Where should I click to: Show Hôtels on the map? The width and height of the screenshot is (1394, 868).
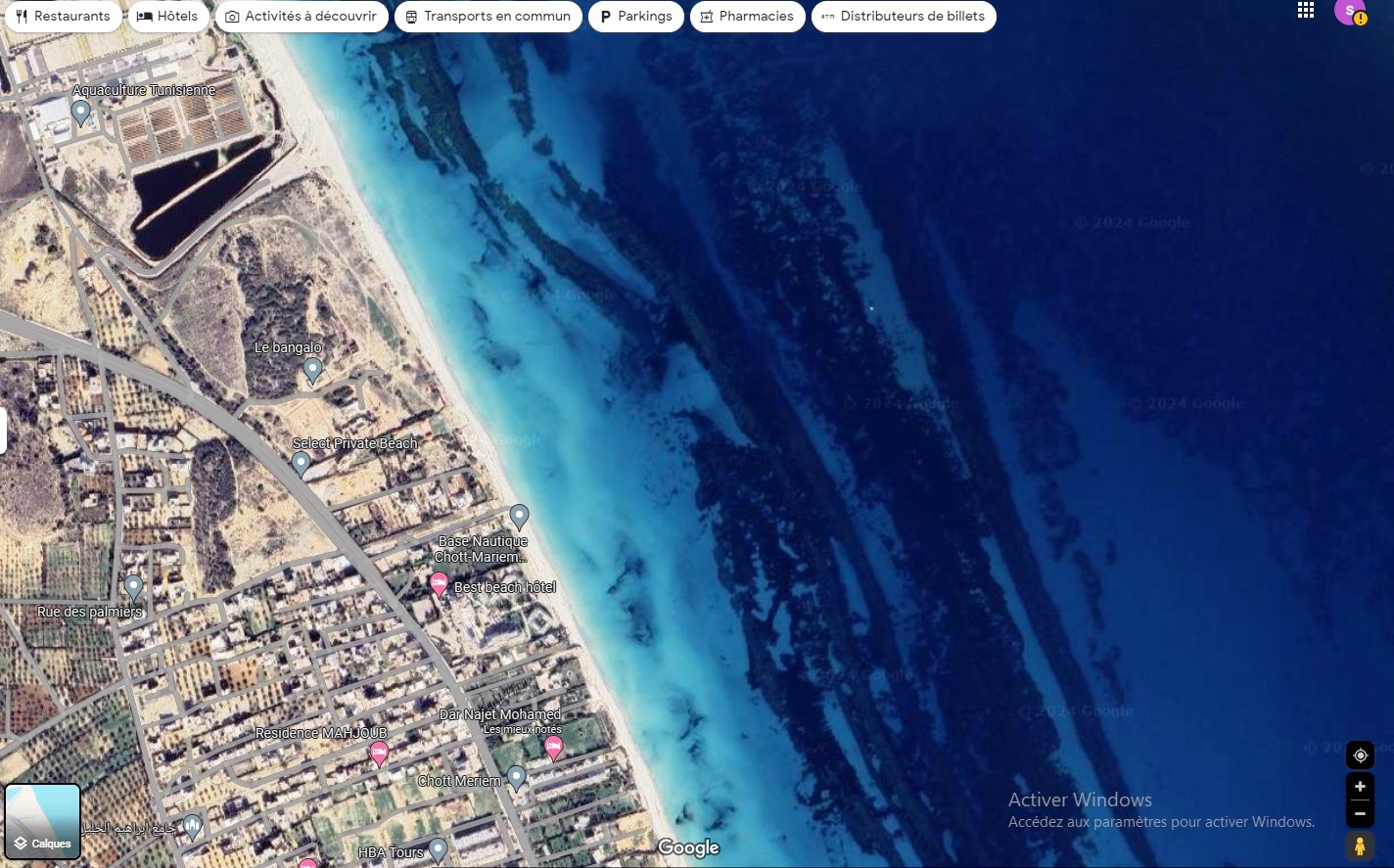click(168, 17)
